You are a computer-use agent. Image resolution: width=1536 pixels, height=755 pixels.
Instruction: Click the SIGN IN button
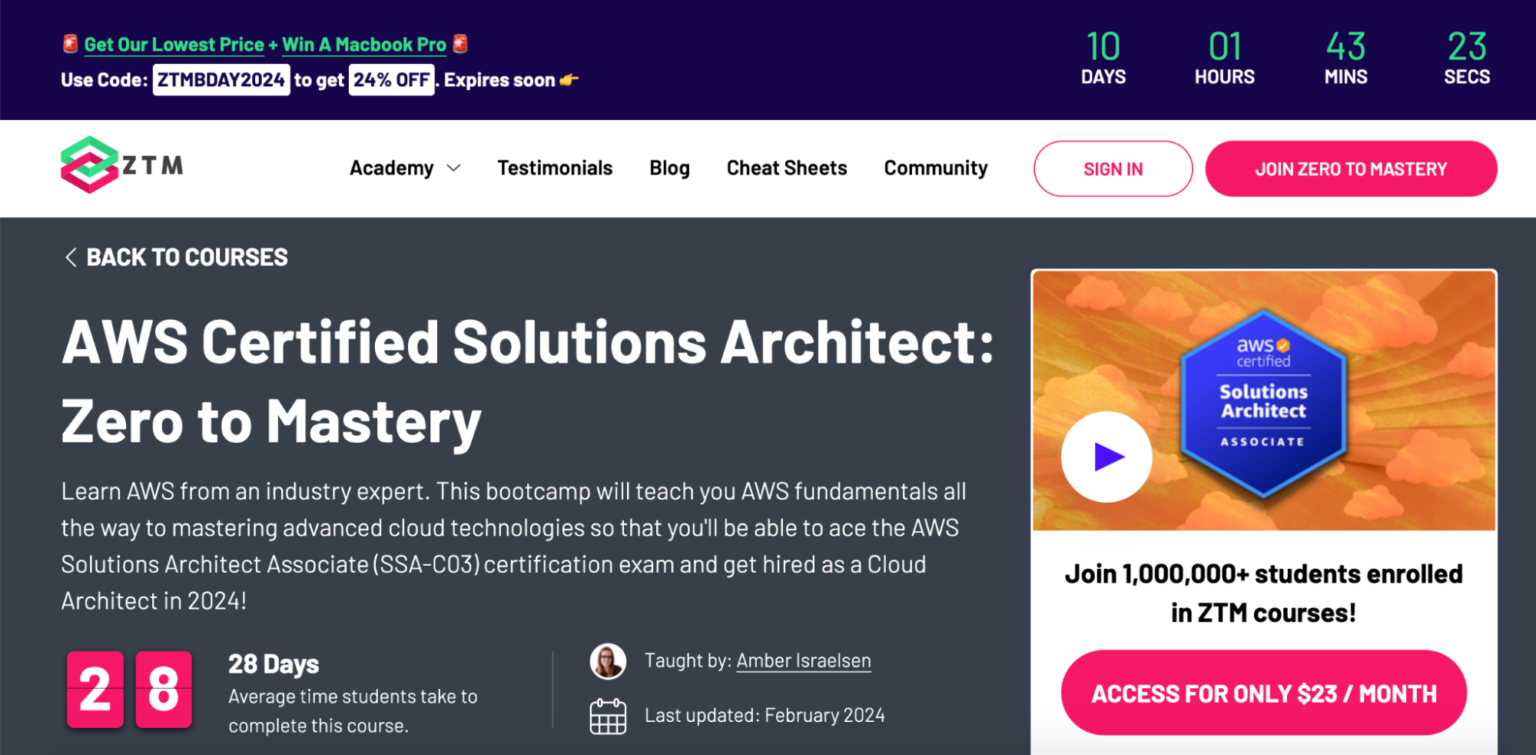(x=1112, y=168)
